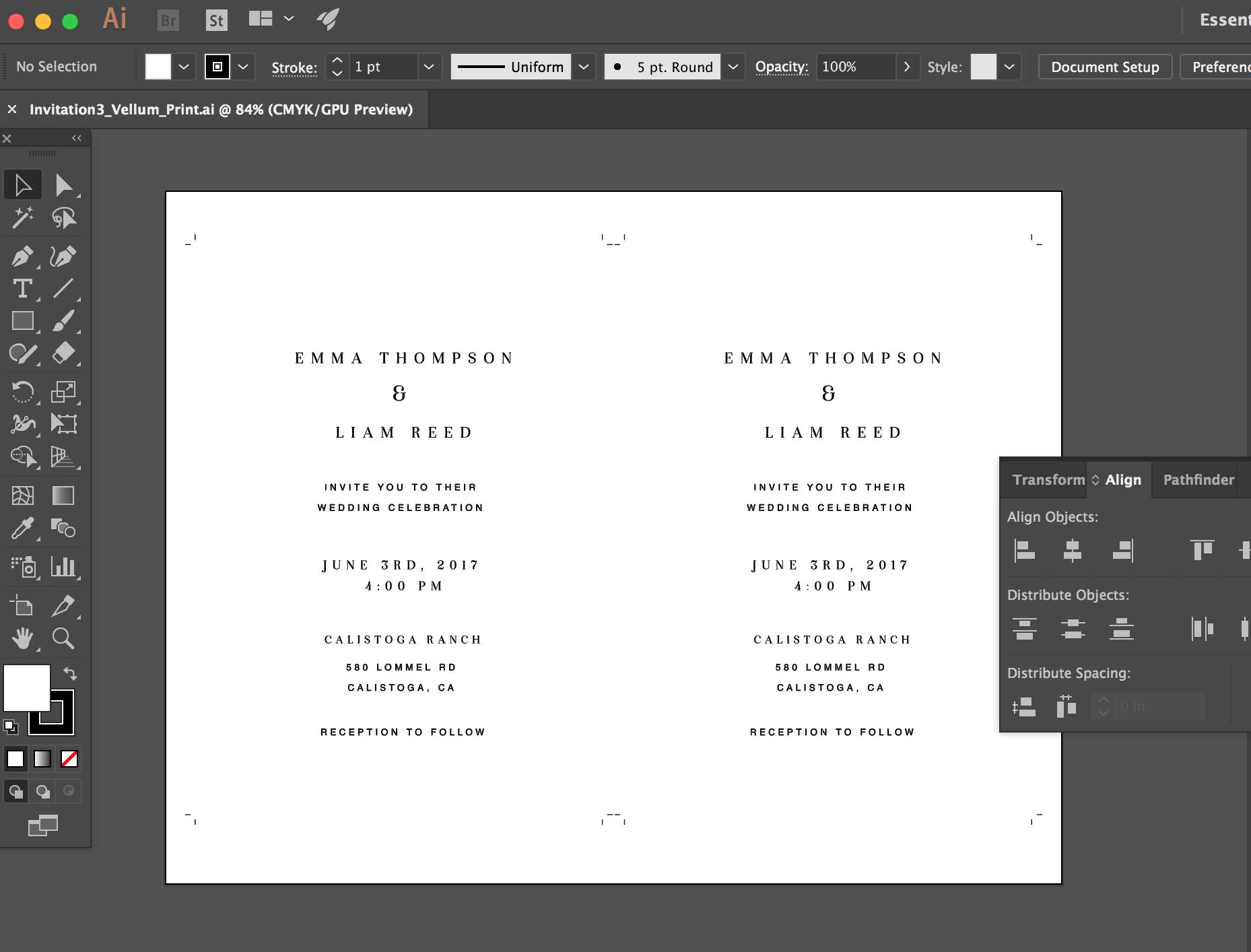Image resolution: width=1251 pixels, height=952 pixels.
Task: Open the Uniform variable width profile dropdown
Action: pyautogui.click(x=584, y=67)
